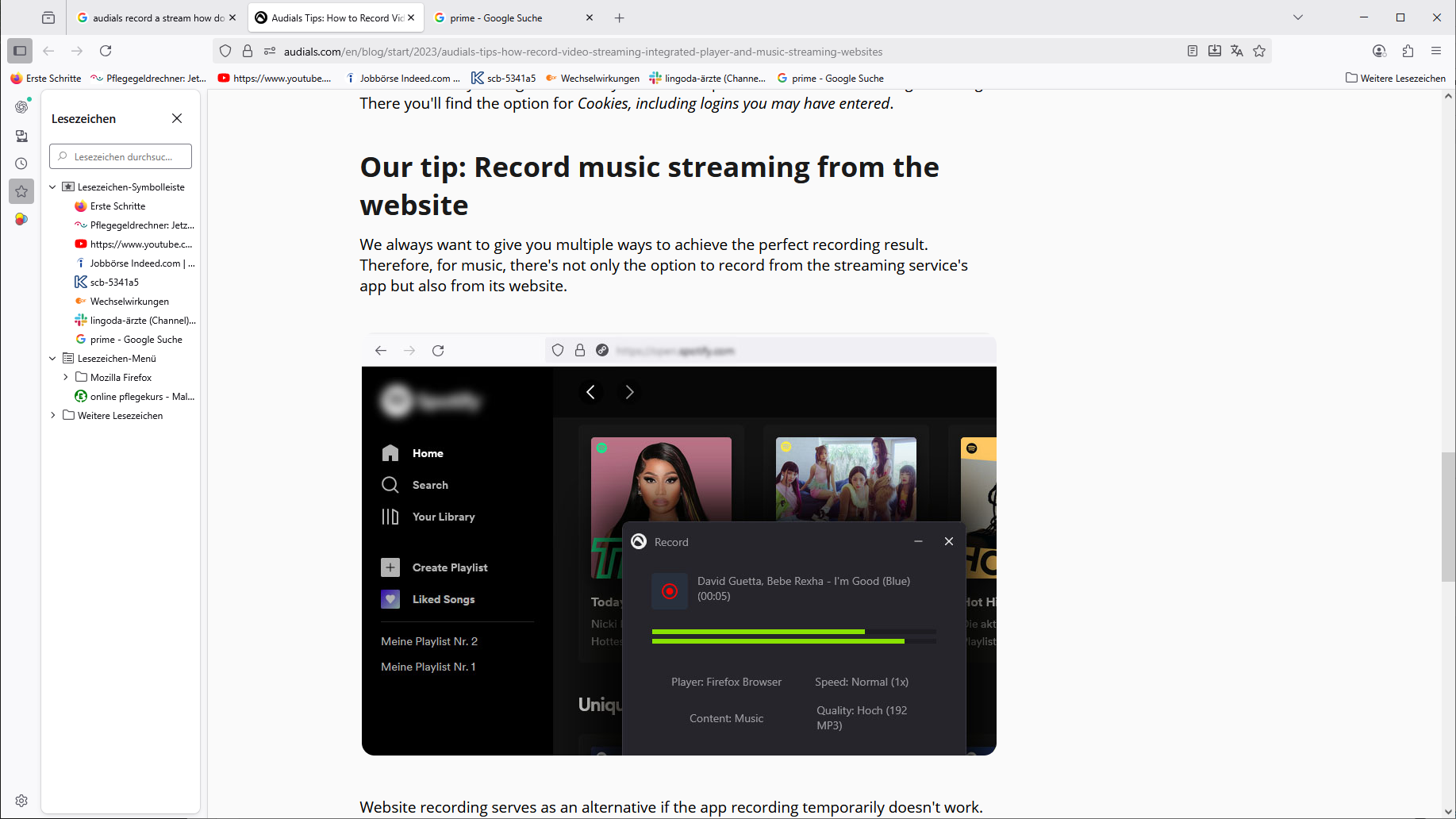Open sidebar settings gear icon
Image resolution: width=1456 pixels, height=819 pixels.
coord(21,801)
